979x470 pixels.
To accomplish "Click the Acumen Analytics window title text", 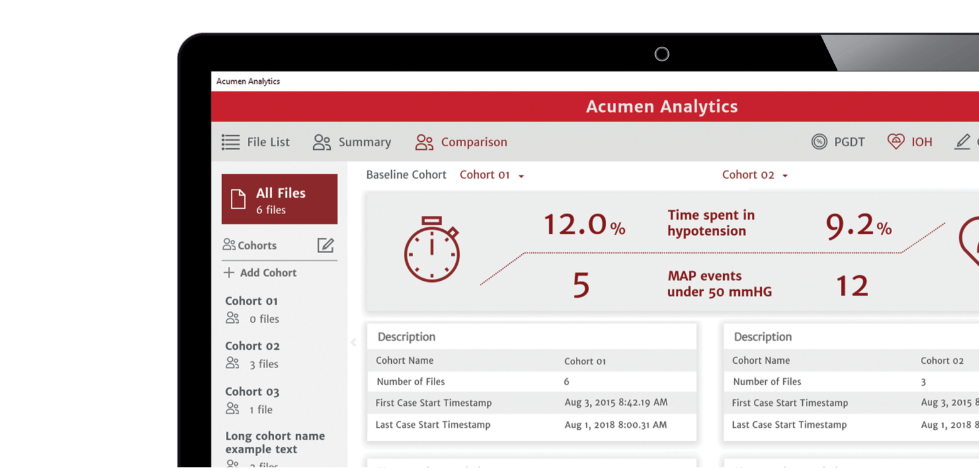I will (248, 81).
